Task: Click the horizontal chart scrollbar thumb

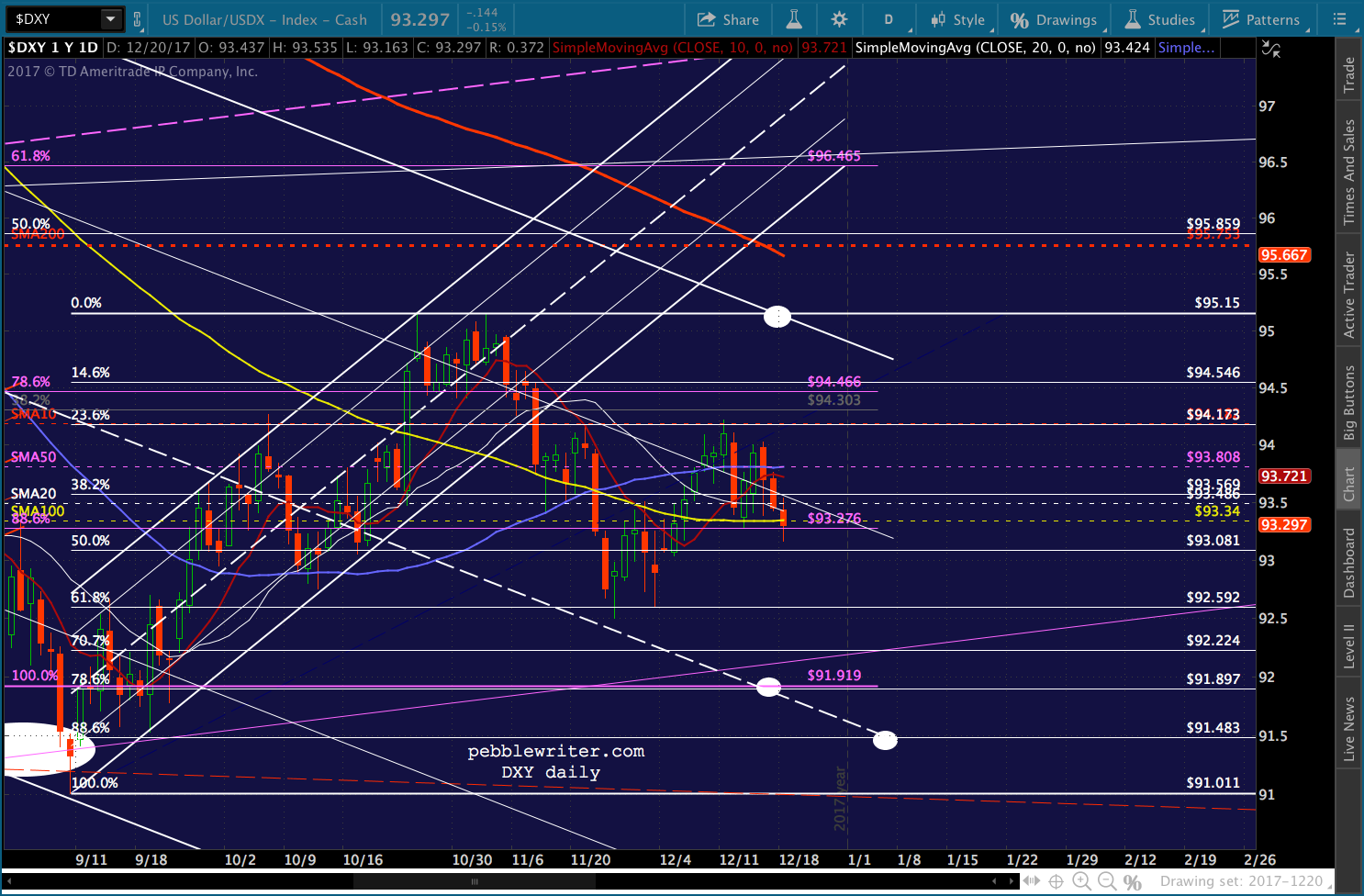Action: (x=475, y=881)
